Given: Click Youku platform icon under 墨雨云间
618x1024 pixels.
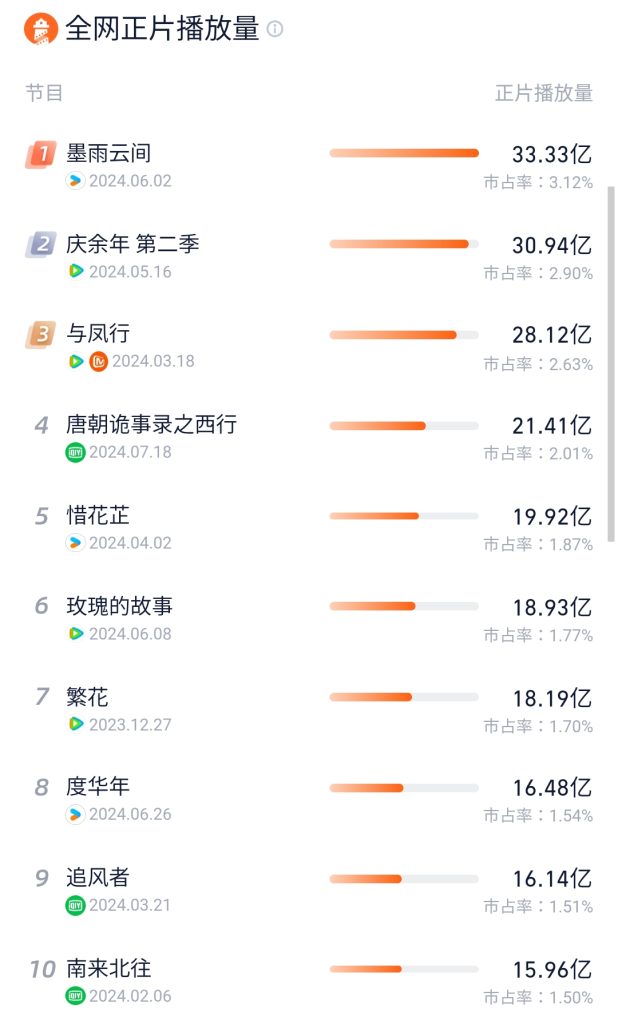Looking at the screenshot, I should (x=75, y=181).
